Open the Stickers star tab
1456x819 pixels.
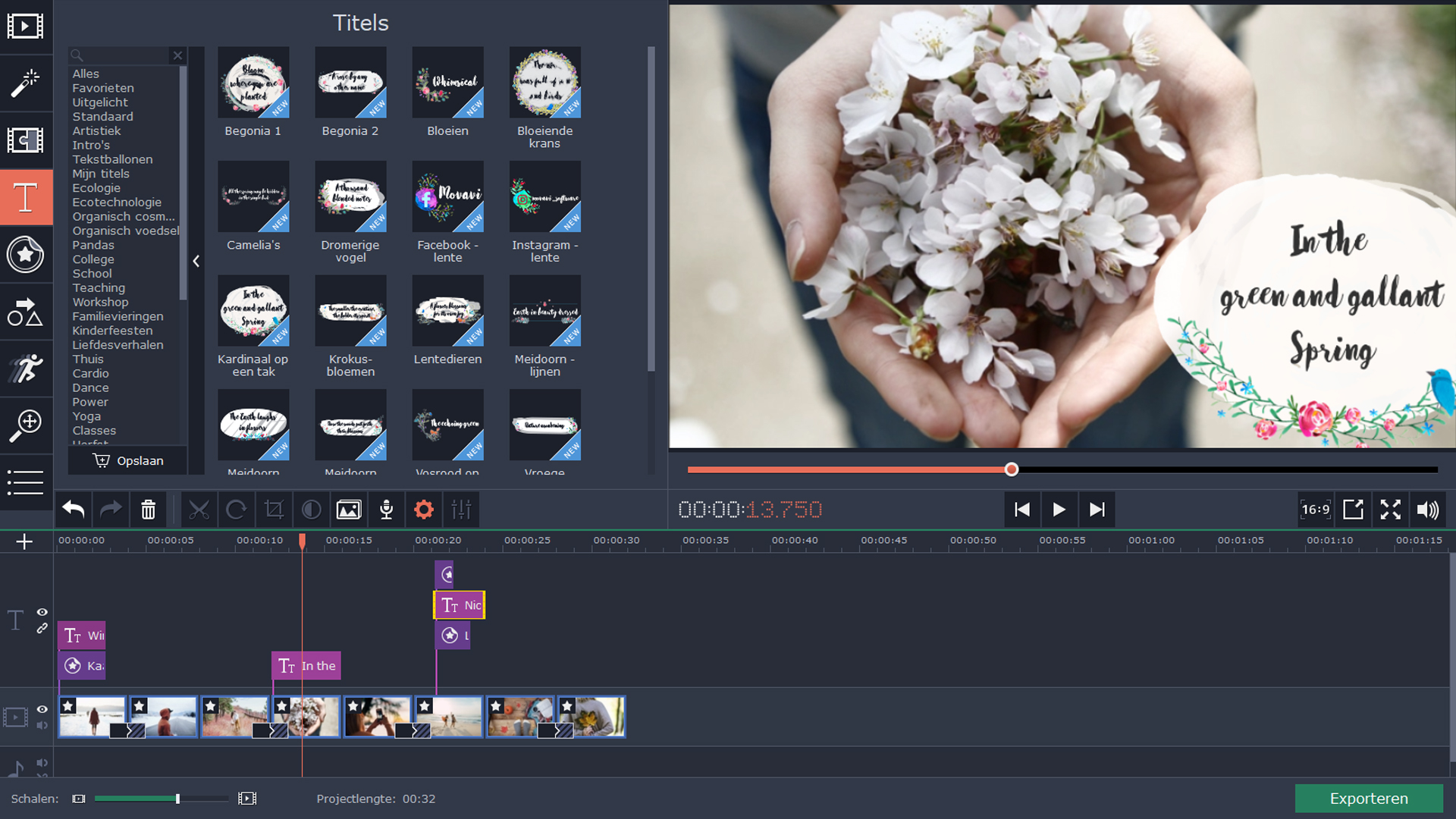pos(26,255)
